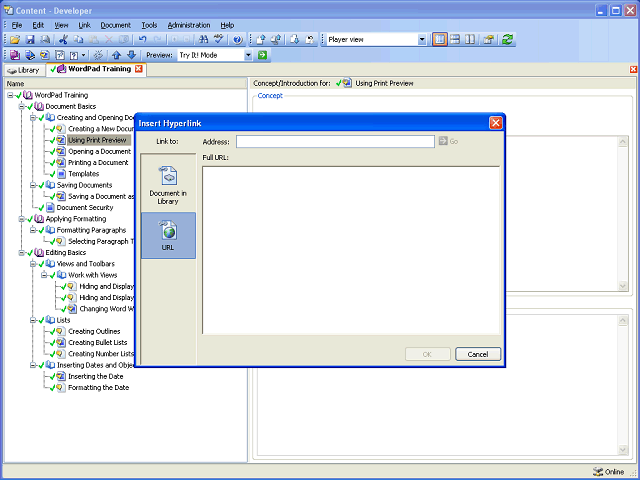Click the Concept pane scroll down arrow
Screen dimensions: 640x480
pyautogui.click(x=622, y=286)
